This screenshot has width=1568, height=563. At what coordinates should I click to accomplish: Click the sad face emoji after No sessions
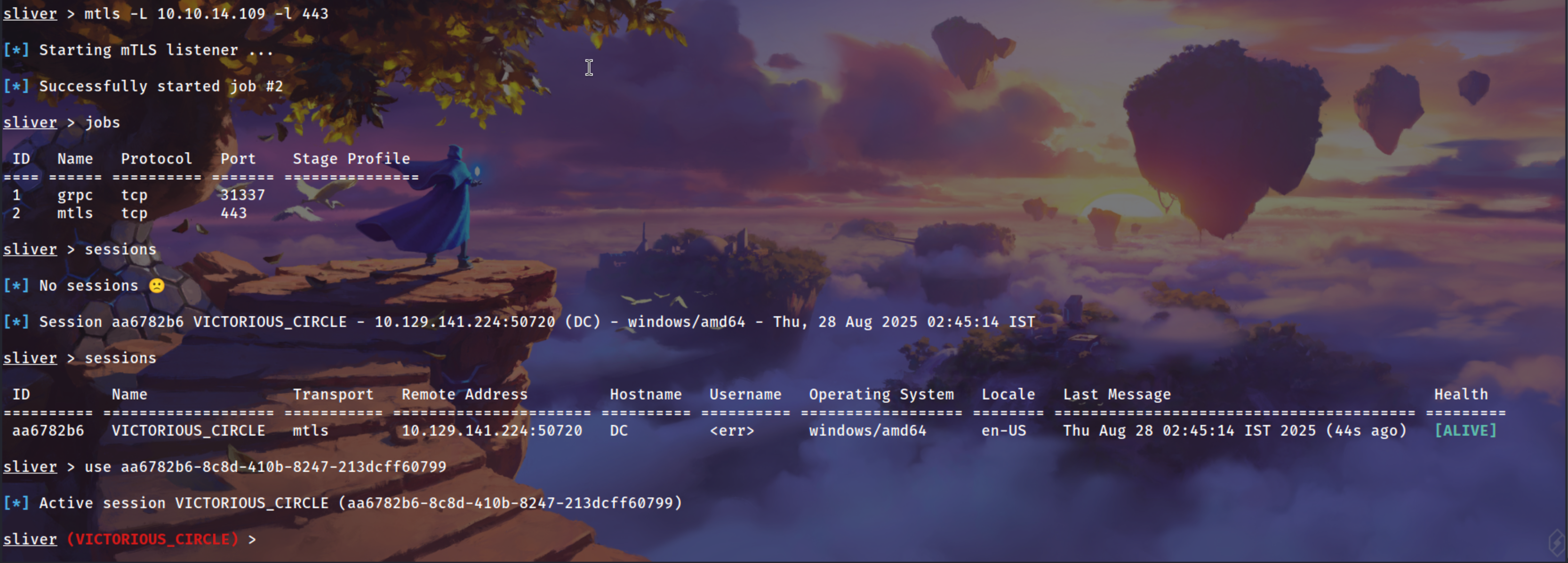tap(156, 285)
